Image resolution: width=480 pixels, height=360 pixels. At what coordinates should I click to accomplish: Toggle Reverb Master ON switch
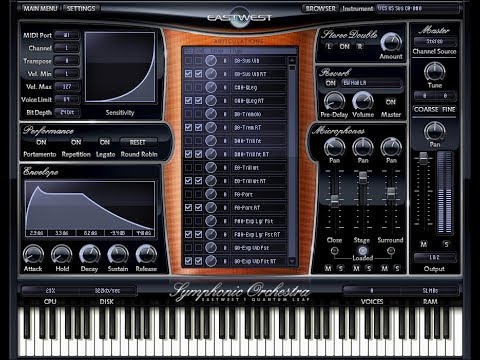click(391, 102)
